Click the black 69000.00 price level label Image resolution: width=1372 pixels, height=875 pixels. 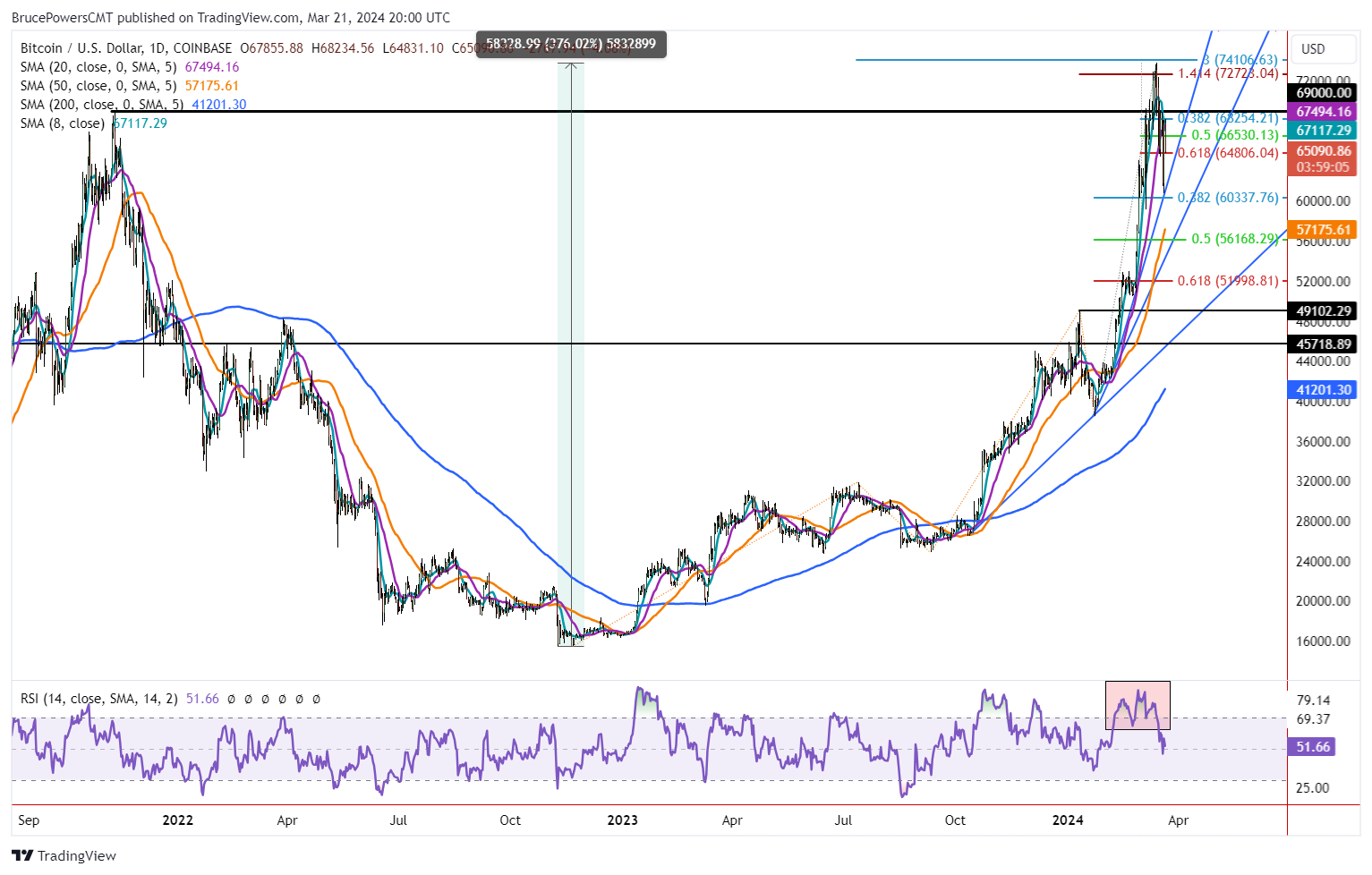click(1324, 92)
